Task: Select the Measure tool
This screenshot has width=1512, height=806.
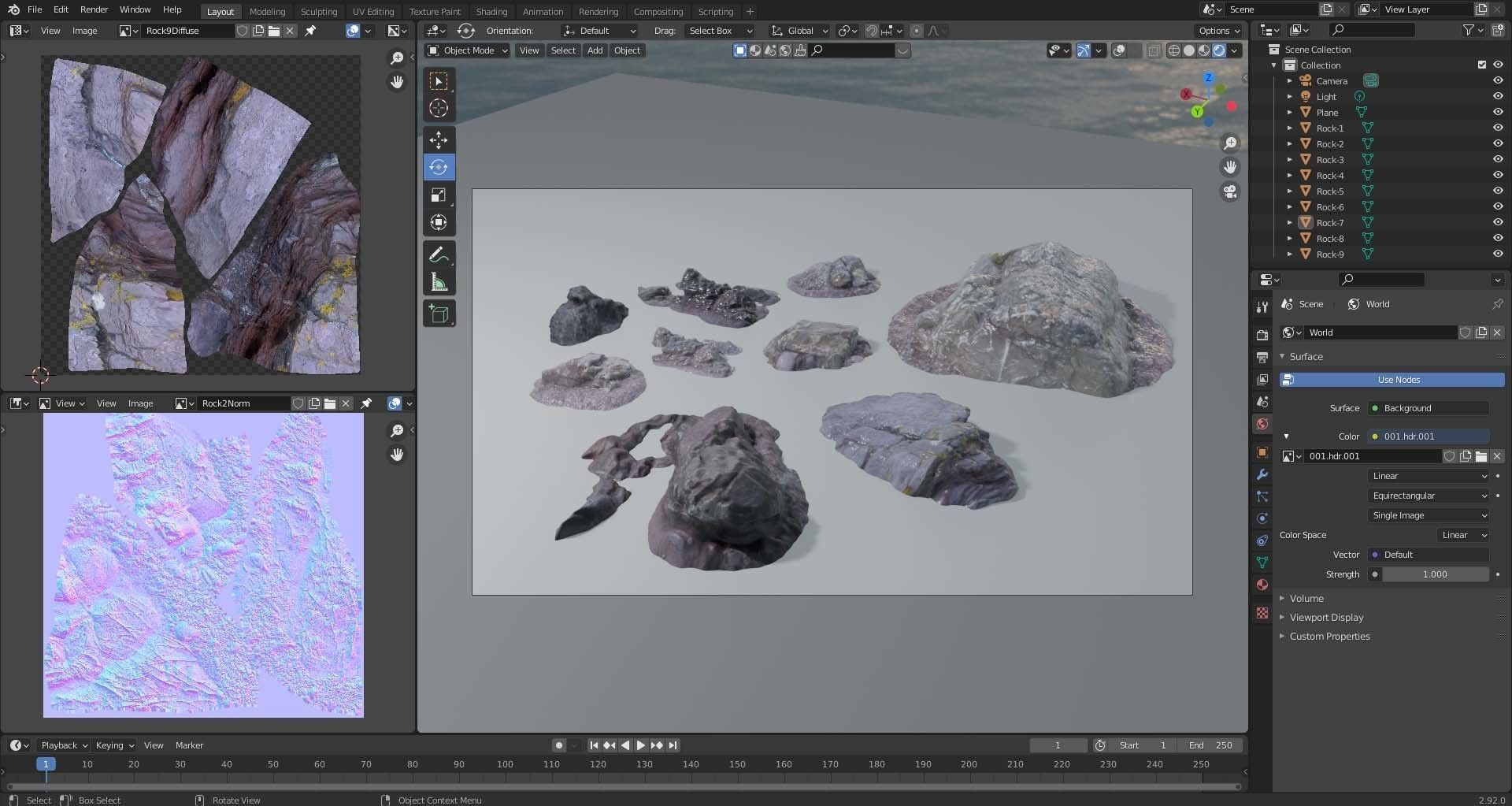Action: click(439, 282)
